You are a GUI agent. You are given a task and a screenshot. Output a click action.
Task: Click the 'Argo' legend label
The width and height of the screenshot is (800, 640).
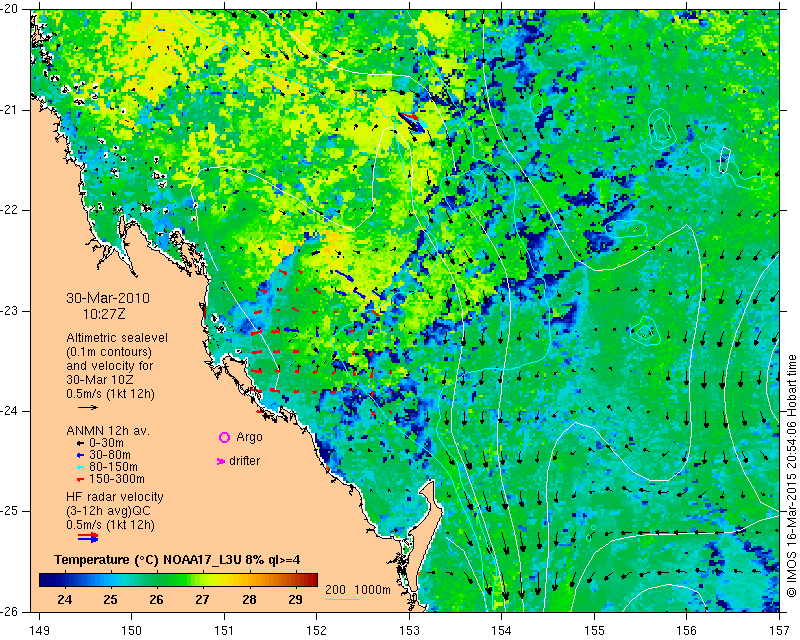[249, 437]
